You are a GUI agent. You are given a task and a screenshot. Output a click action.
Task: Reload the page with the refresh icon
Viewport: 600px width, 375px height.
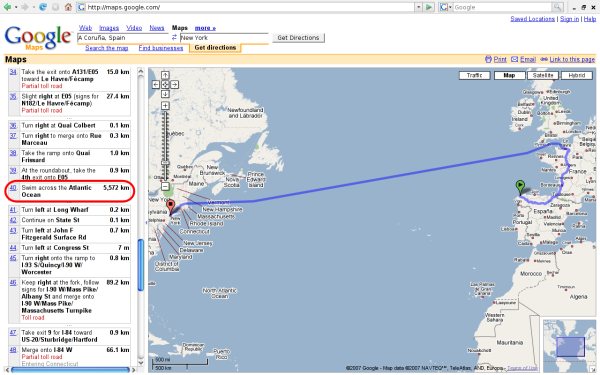(43, 7)
